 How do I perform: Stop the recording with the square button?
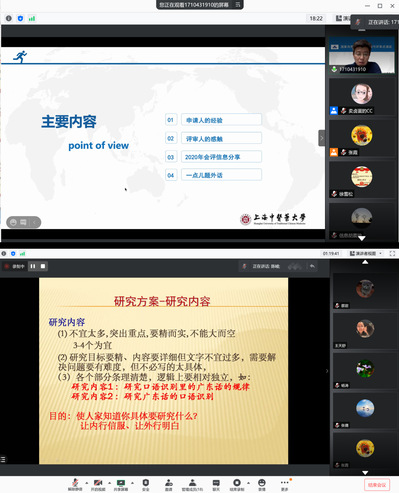[x=43, y=266]
